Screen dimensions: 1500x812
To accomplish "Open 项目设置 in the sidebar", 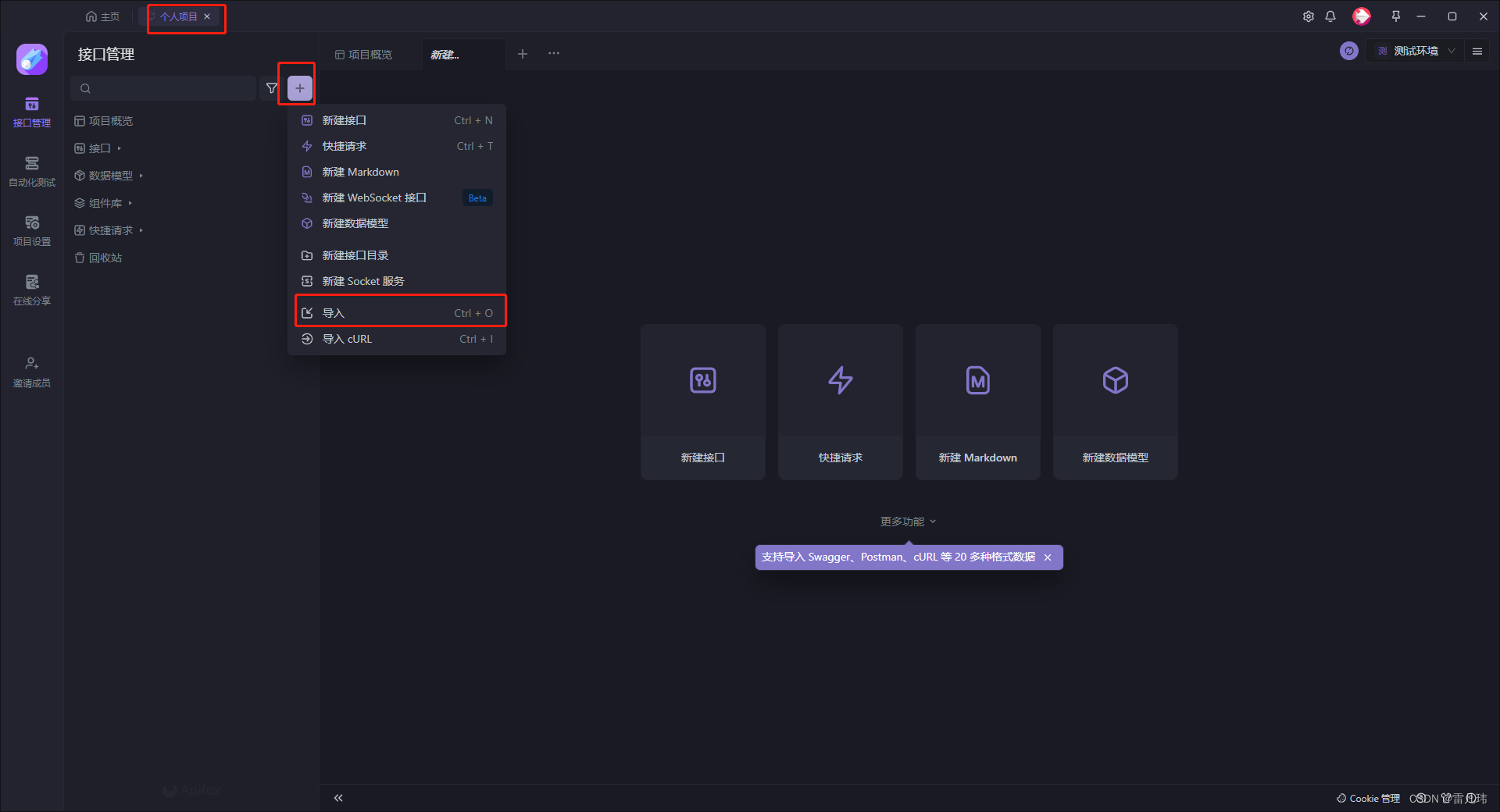I will tap(32, 232).
